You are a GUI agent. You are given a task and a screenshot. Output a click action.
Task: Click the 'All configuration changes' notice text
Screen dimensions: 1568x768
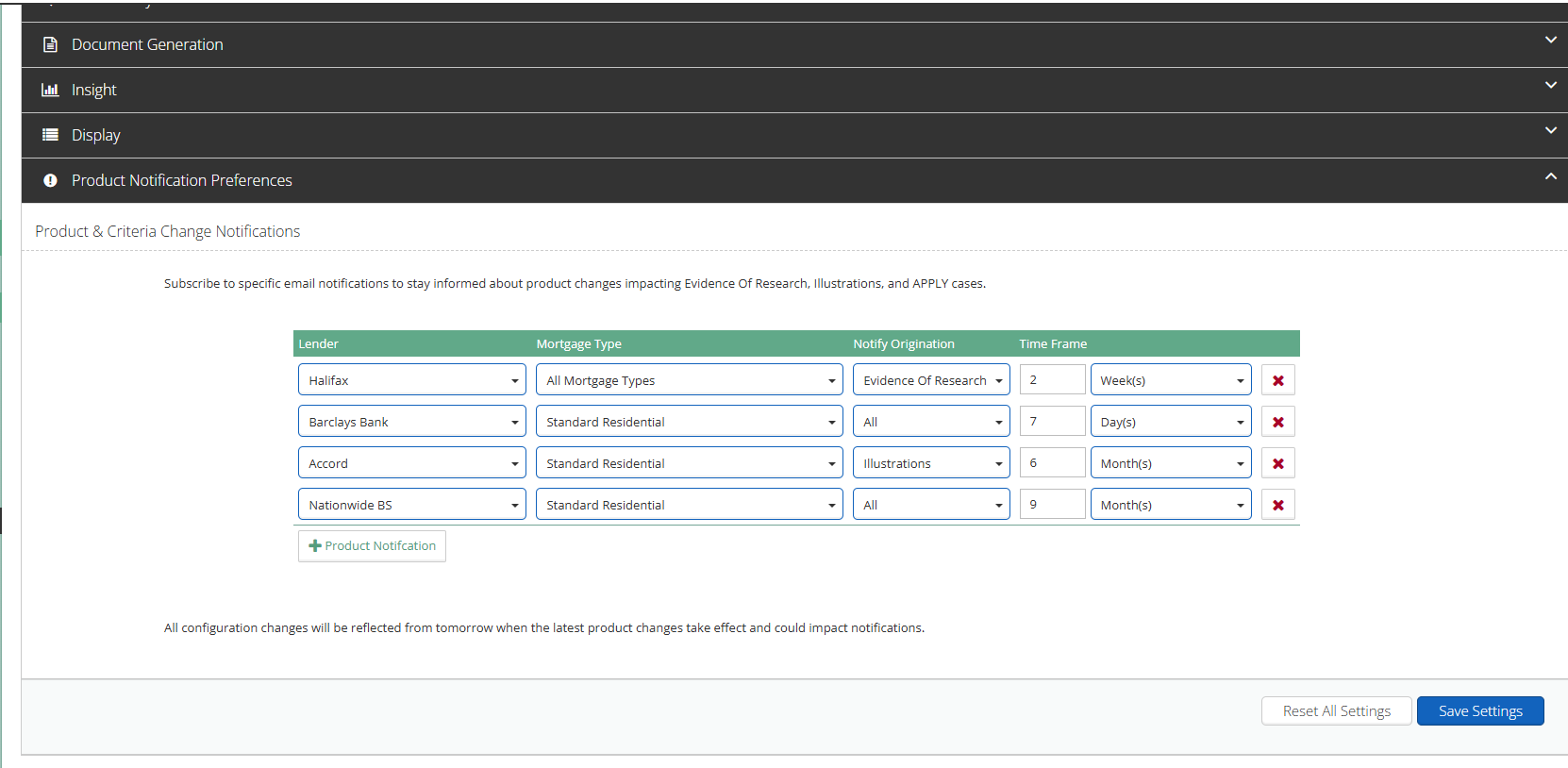[544, 627]
